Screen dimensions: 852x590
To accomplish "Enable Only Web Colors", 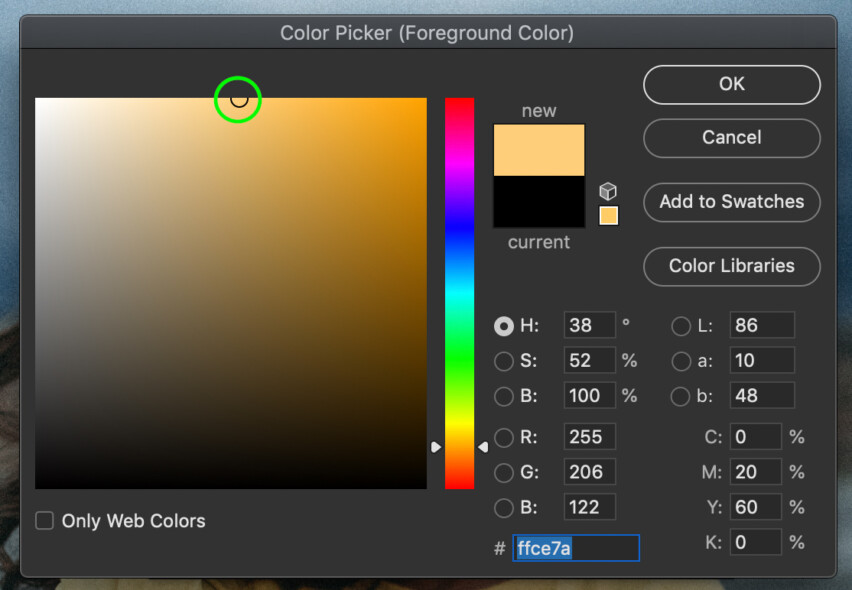I will [x=44, y=521].
